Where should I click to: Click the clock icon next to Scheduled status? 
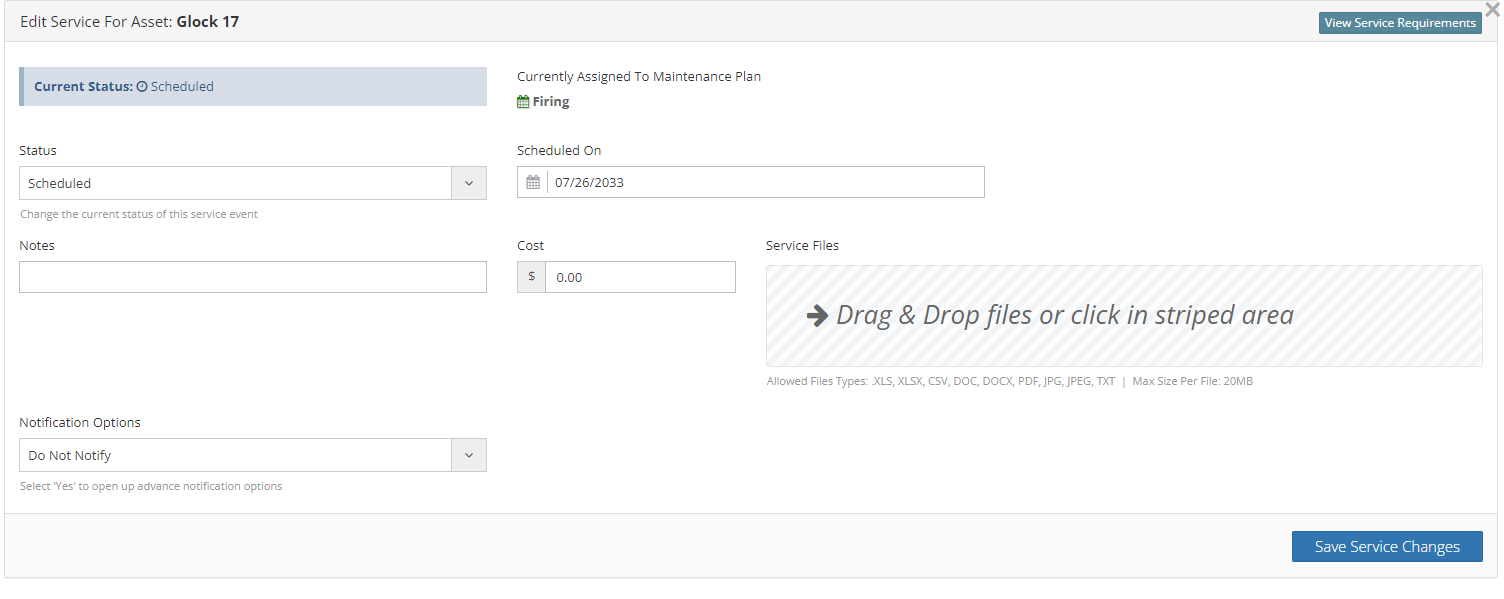[142, 87]
